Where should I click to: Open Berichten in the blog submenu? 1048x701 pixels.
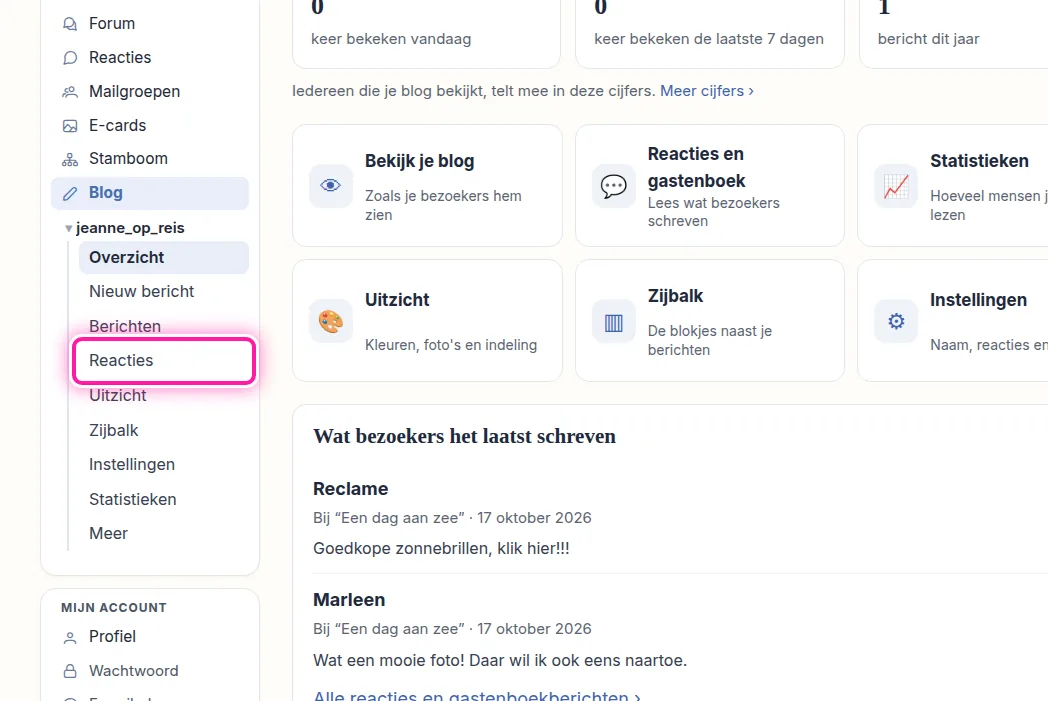125,326
